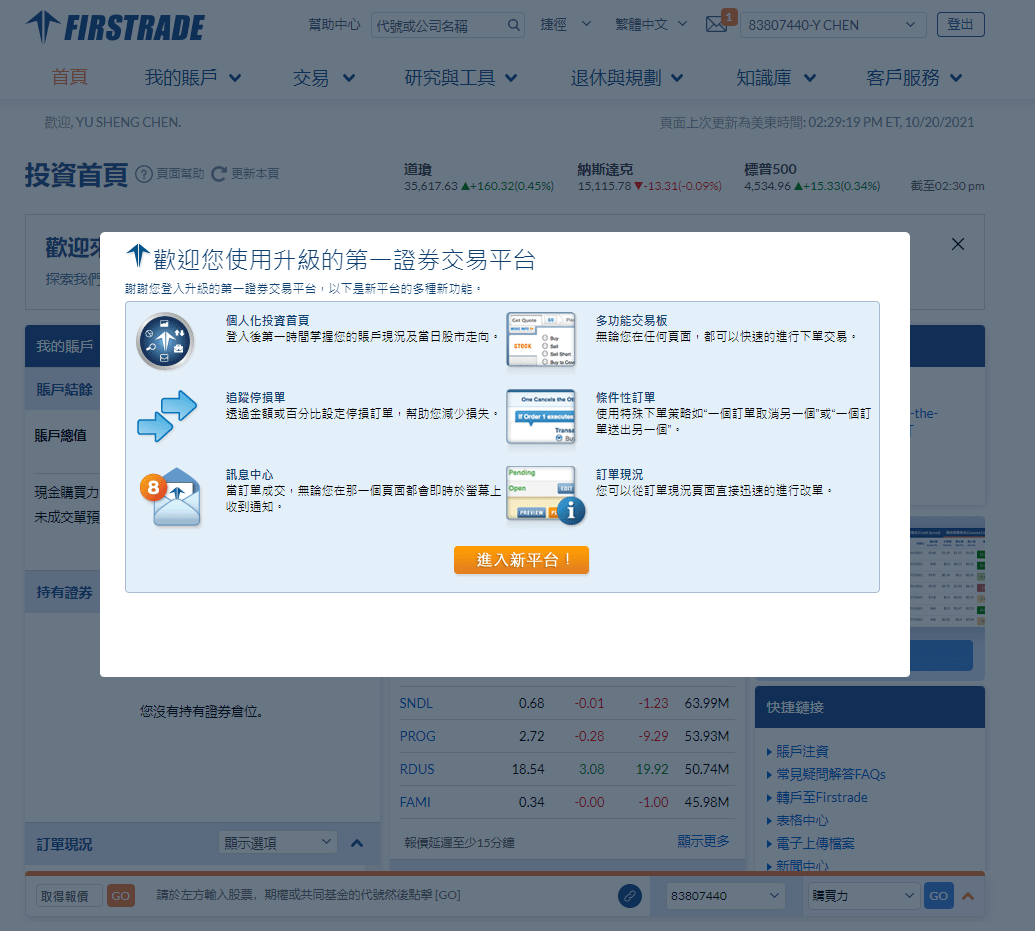The image size is (1035, 931).
Task: Collapse the order status panel chevron
Action: pos(357,843)
